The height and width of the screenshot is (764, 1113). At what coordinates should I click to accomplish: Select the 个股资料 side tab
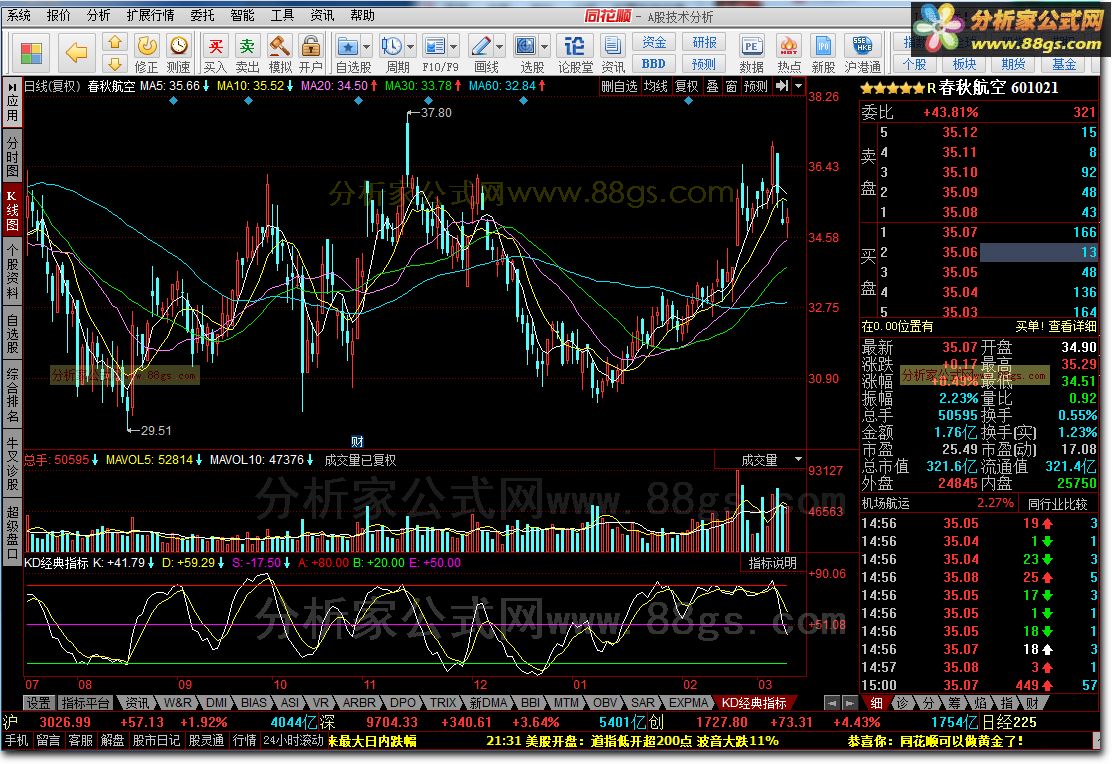(x=12, y=271)
